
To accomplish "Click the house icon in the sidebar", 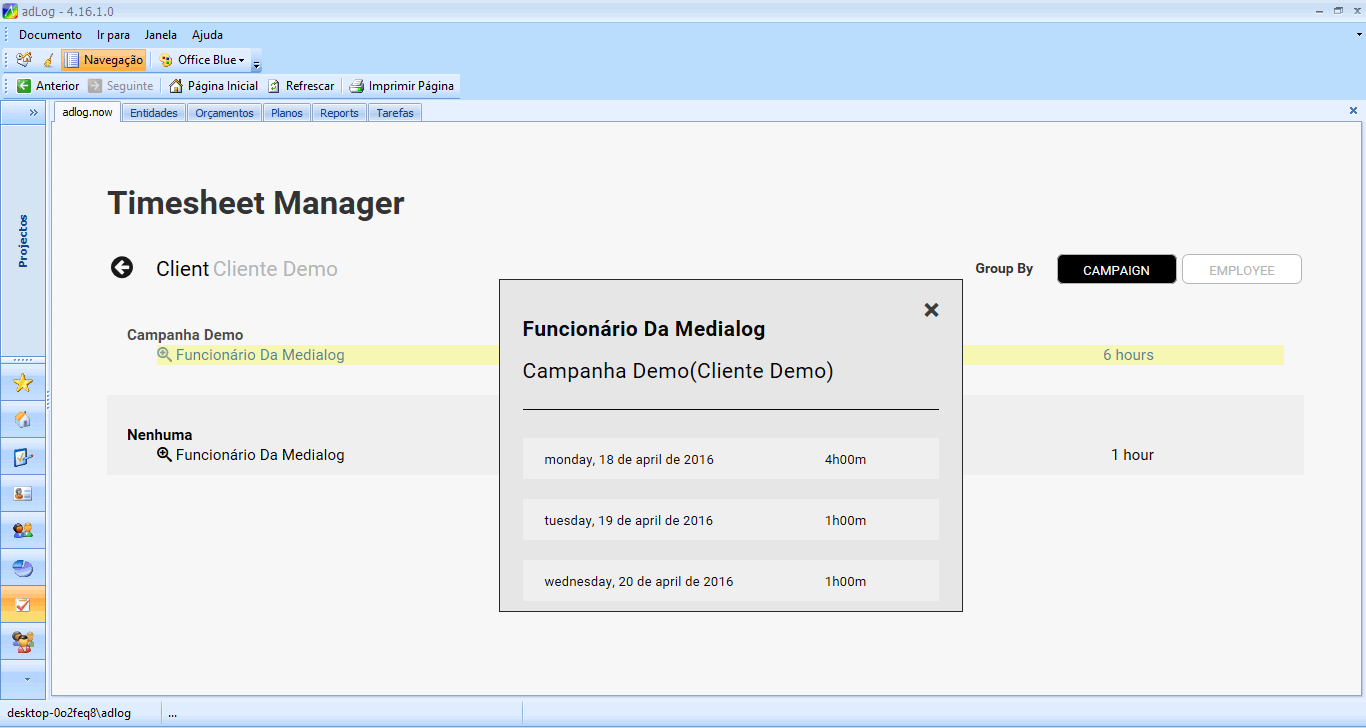I will tap(23, 420).
